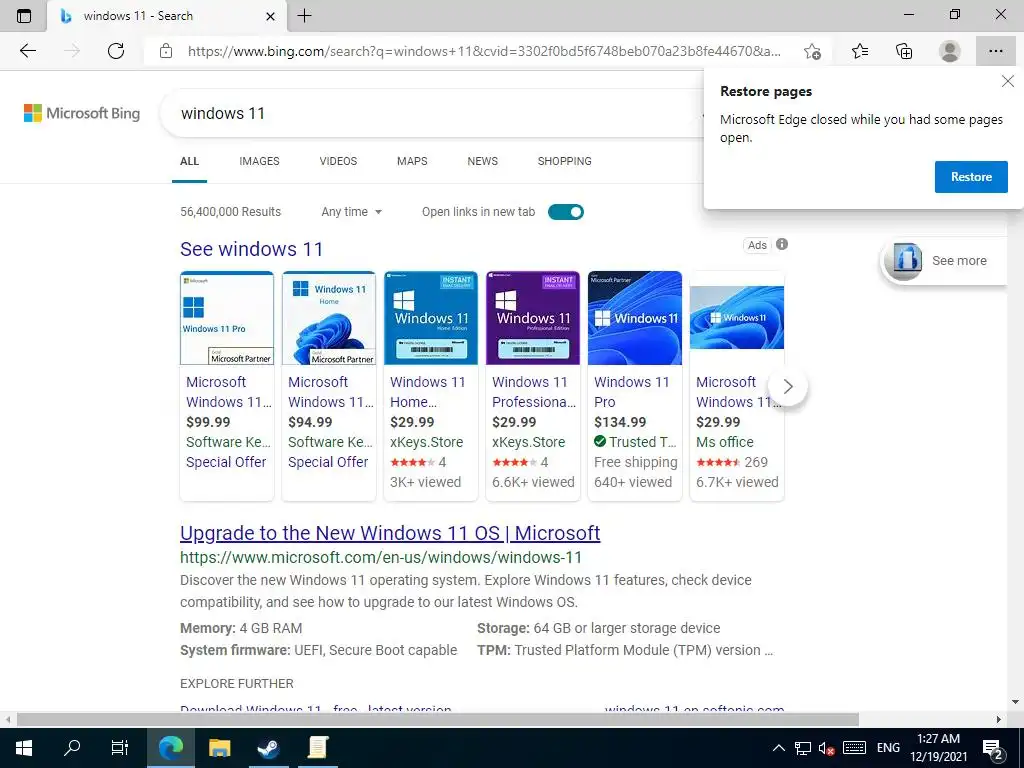Click the Windows 11 Home $94.99 image

click(328, 318)
